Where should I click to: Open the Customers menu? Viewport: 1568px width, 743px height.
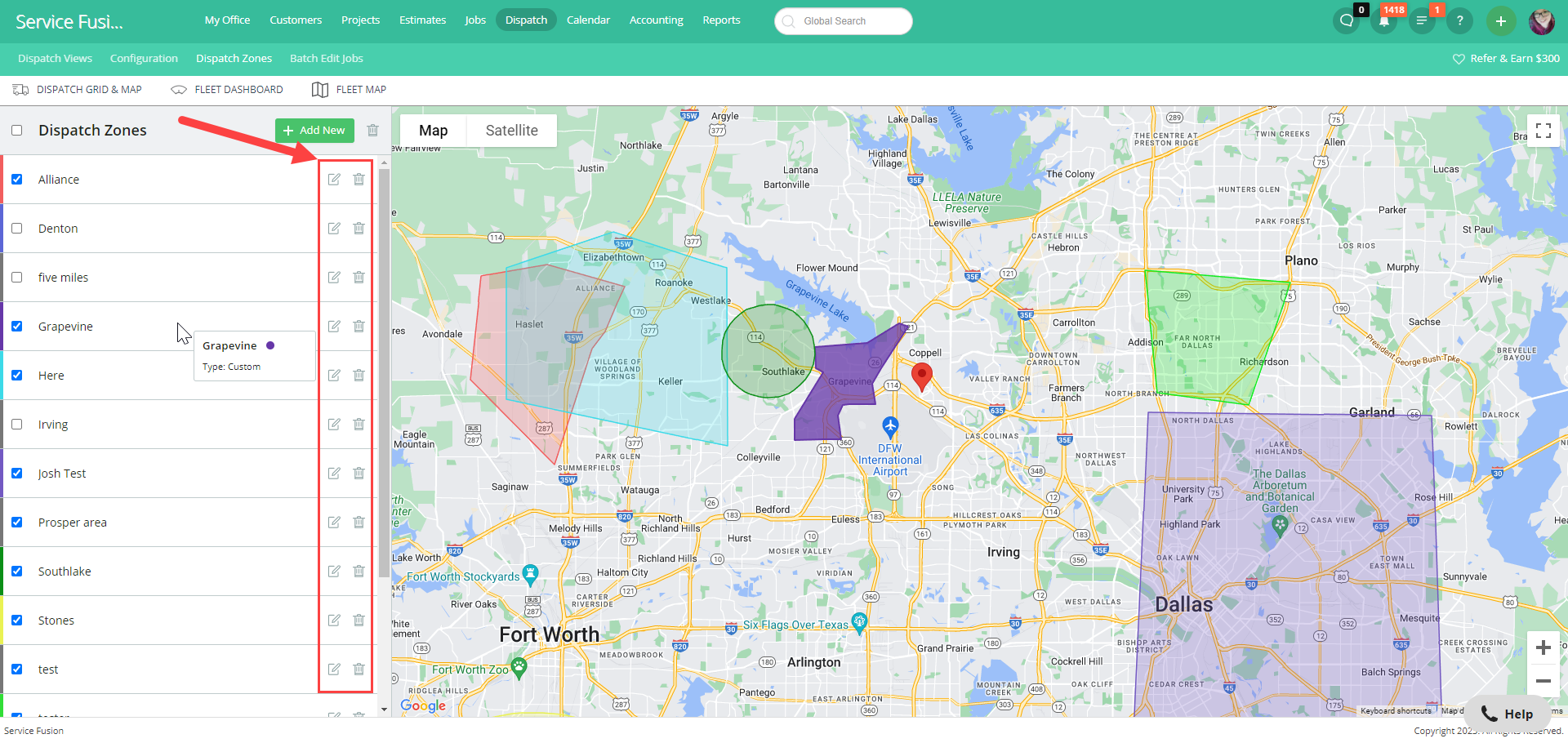tap(296, 20)
